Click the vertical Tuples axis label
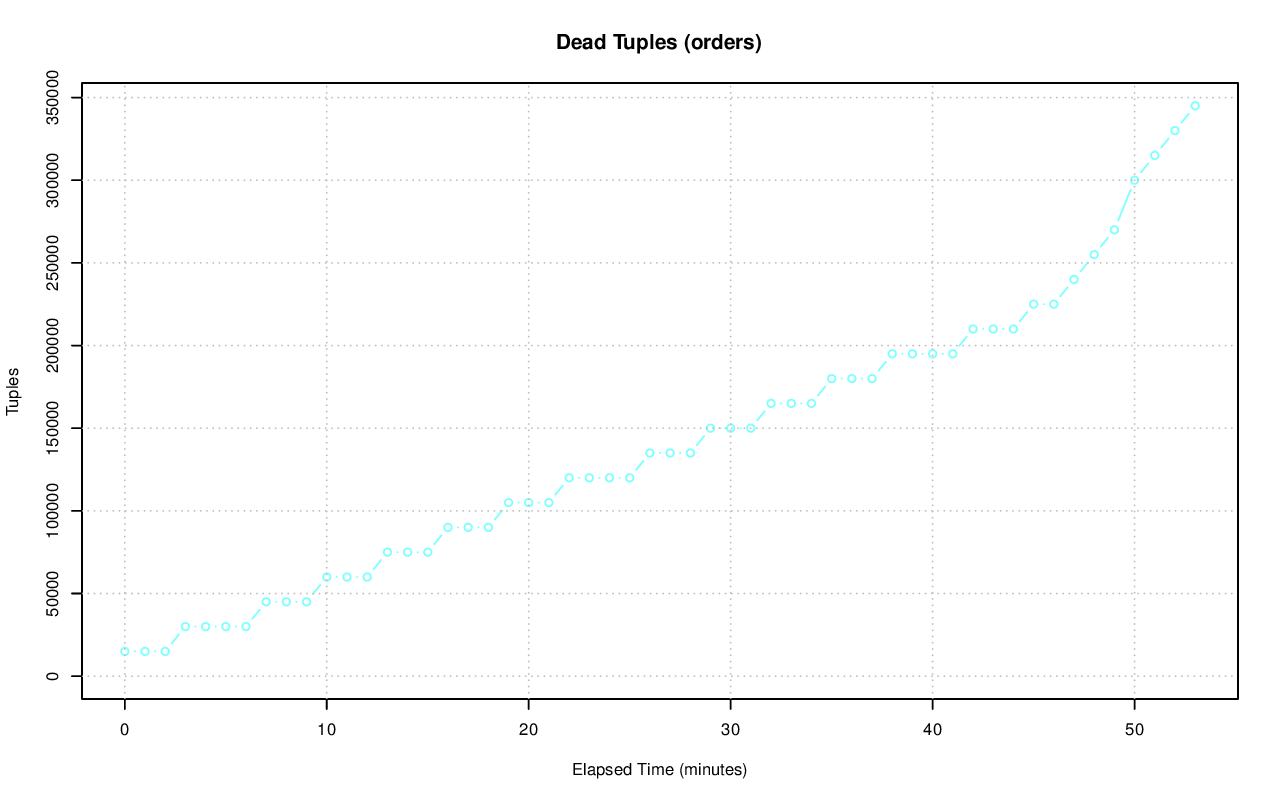1280x801 pixels. [13, 391]
